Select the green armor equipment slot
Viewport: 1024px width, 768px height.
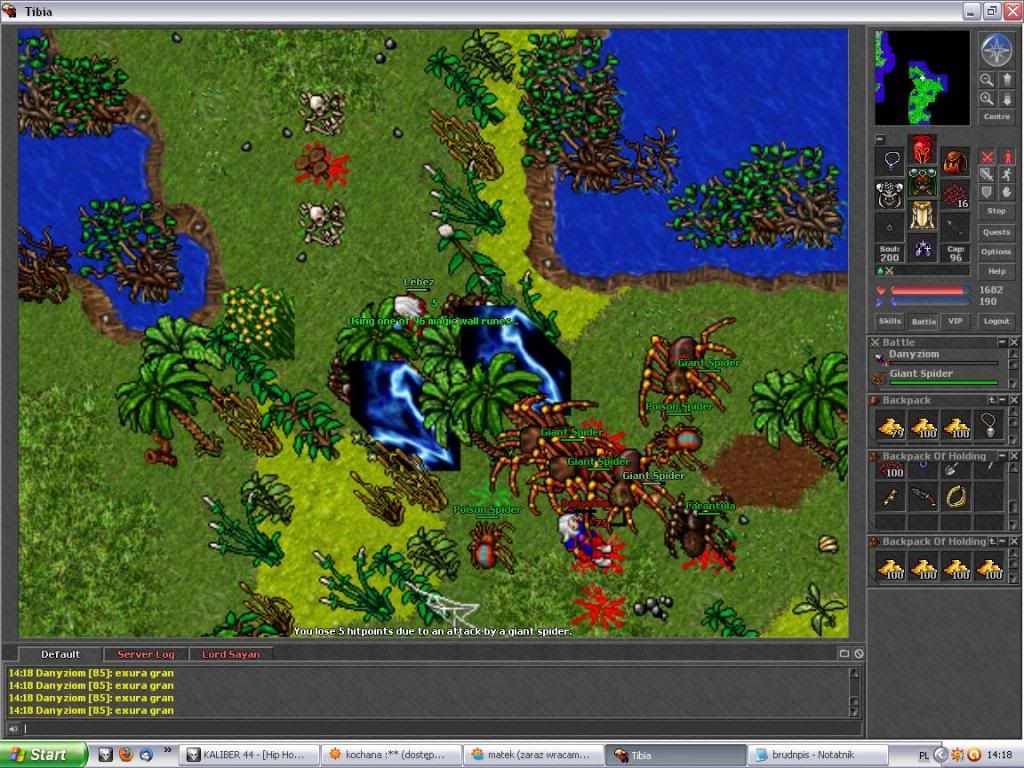click(x=922, y=182)
